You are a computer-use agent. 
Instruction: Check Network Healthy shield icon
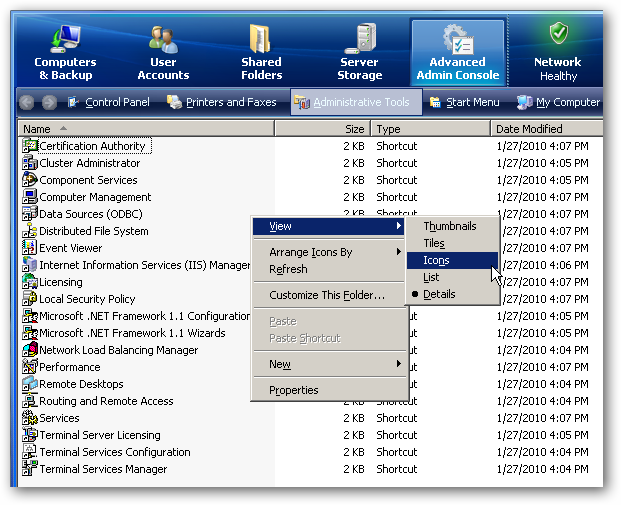tap(558, 33)
